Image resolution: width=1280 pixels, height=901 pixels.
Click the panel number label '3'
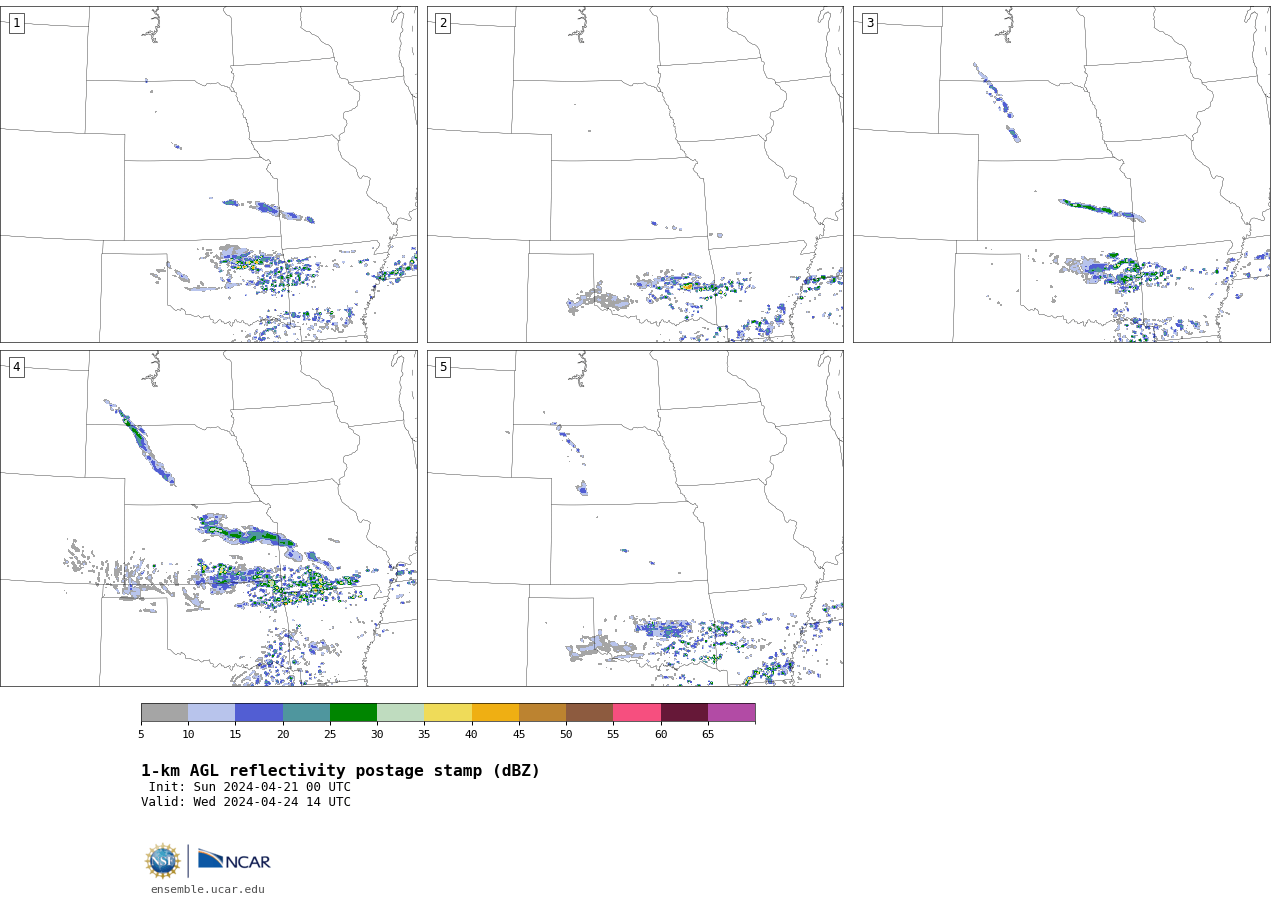pyautogui.click(x=869, y=23)
